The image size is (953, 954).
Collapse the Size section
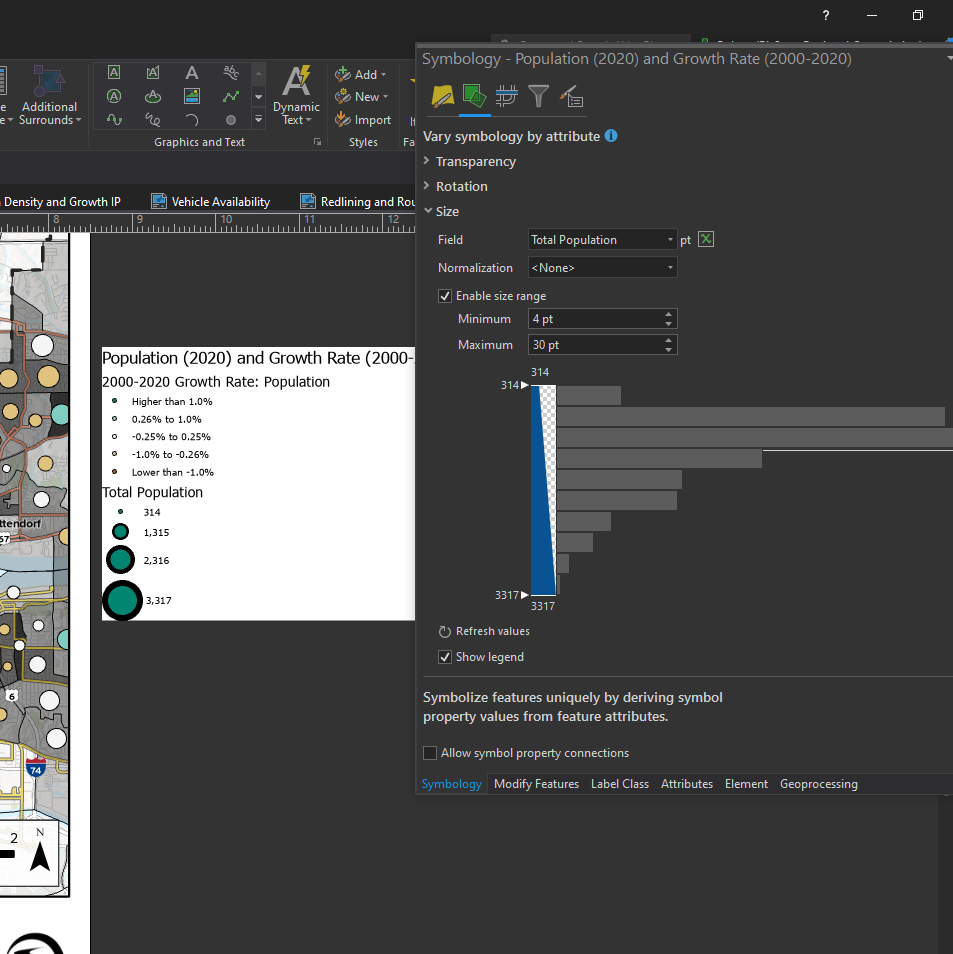(428, 211)
